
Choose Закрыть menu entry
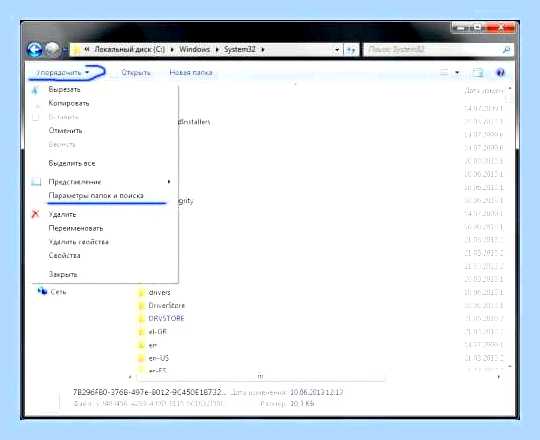coord(63,274)
